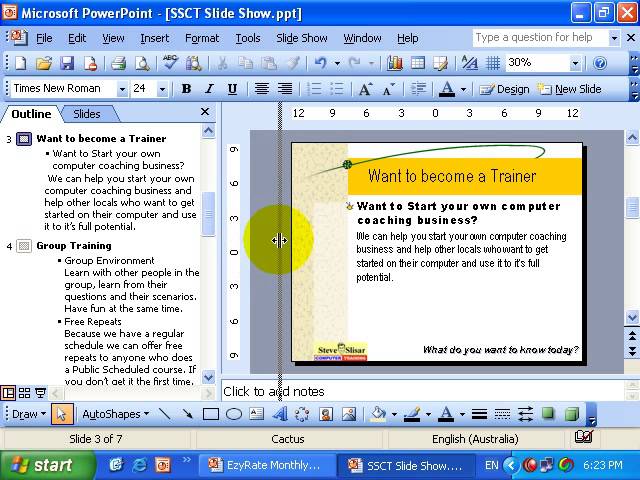
Task: Switch to Normal view at the pane bottom
Action: (x=8, y=393)
